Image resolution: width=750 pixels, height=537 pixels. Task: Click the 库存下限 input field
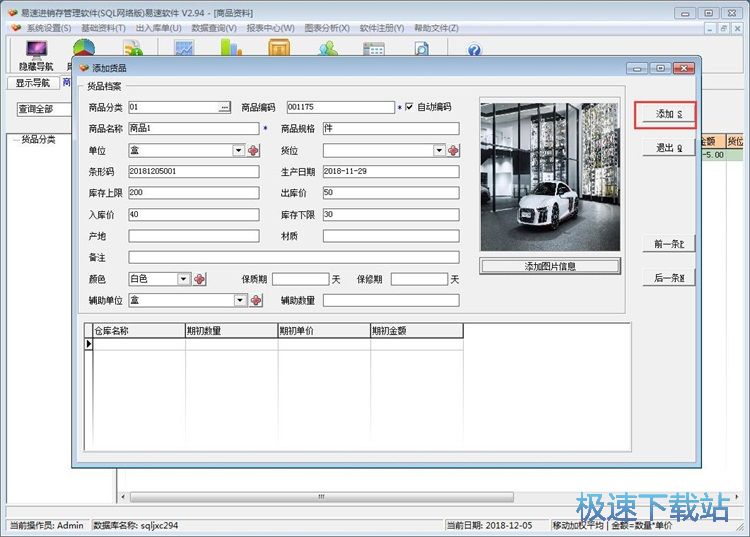[x=391, y=214]
